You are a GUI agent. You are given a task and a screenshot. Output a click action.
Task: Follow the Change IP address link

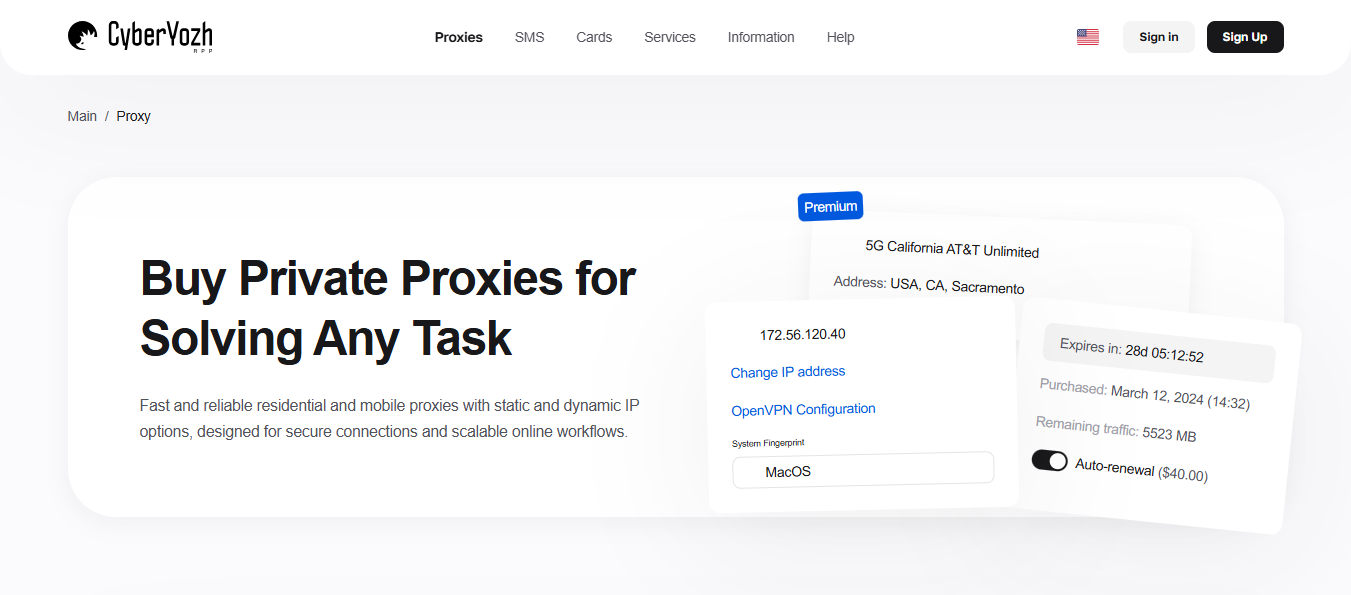tap(788, 371)
